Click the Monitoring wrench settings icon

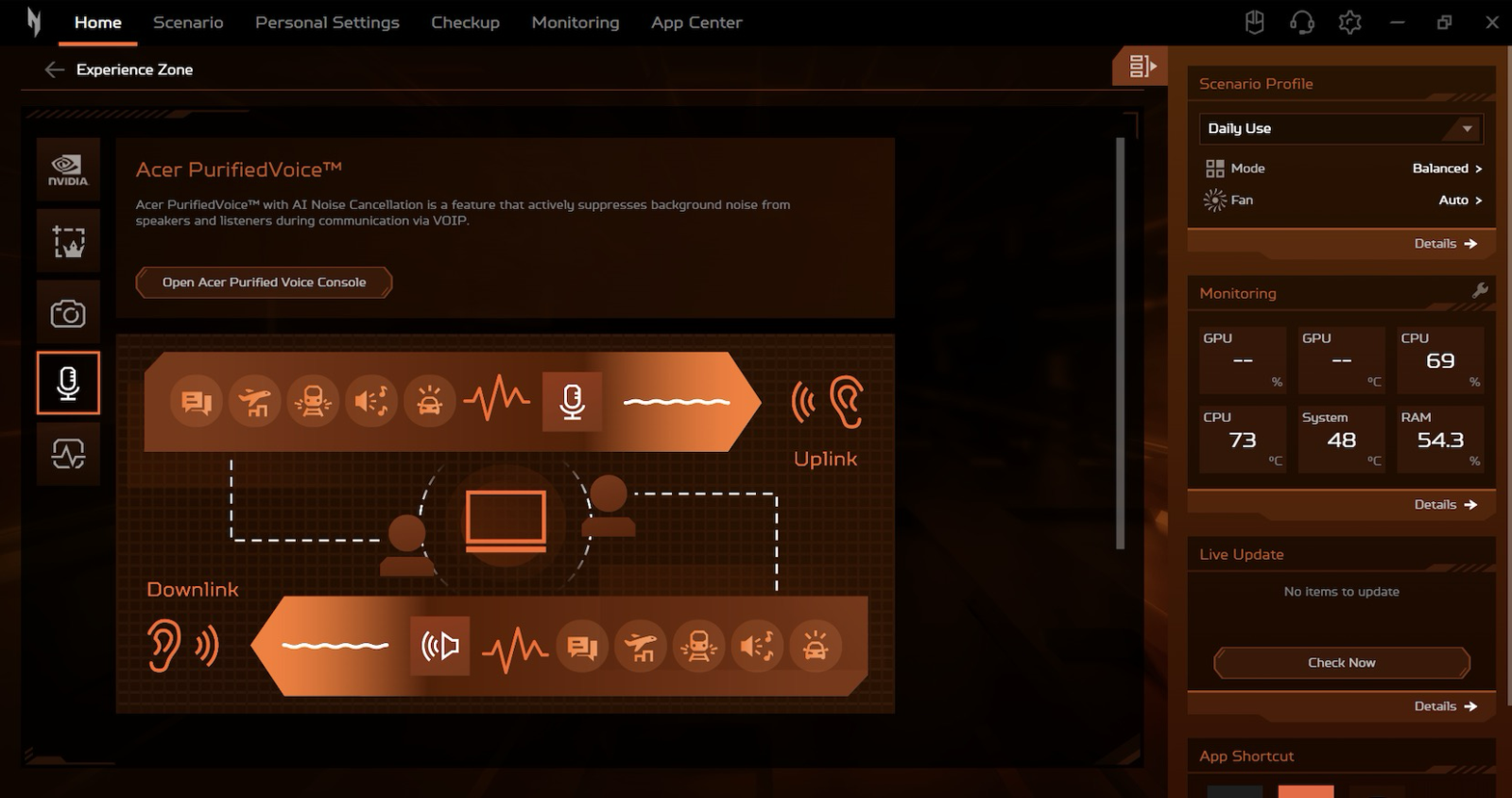point(1480,291)
